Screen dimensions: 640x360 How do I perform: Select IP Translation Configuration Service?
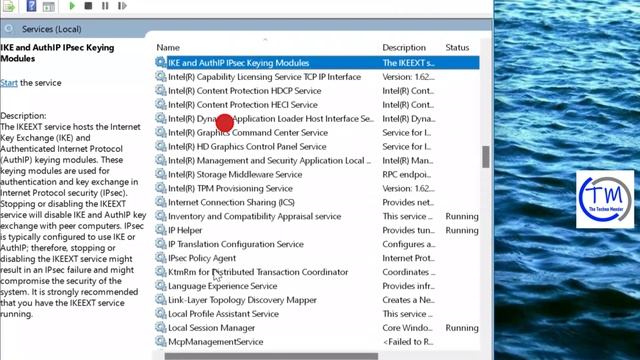(x=236, y=244)
